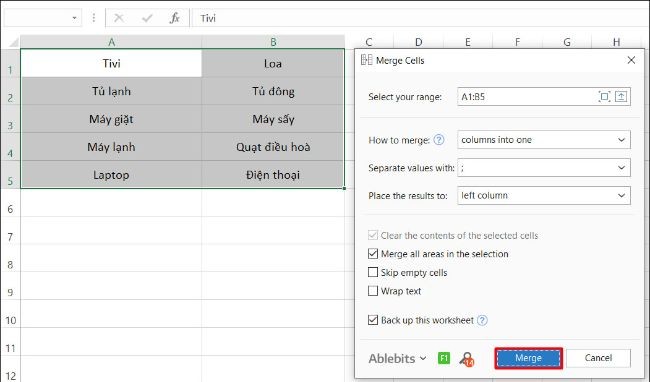Enable Skip empty cells checkbox
Image resolution: width=650 pixels, height=382 pixels.
(373, 272)
